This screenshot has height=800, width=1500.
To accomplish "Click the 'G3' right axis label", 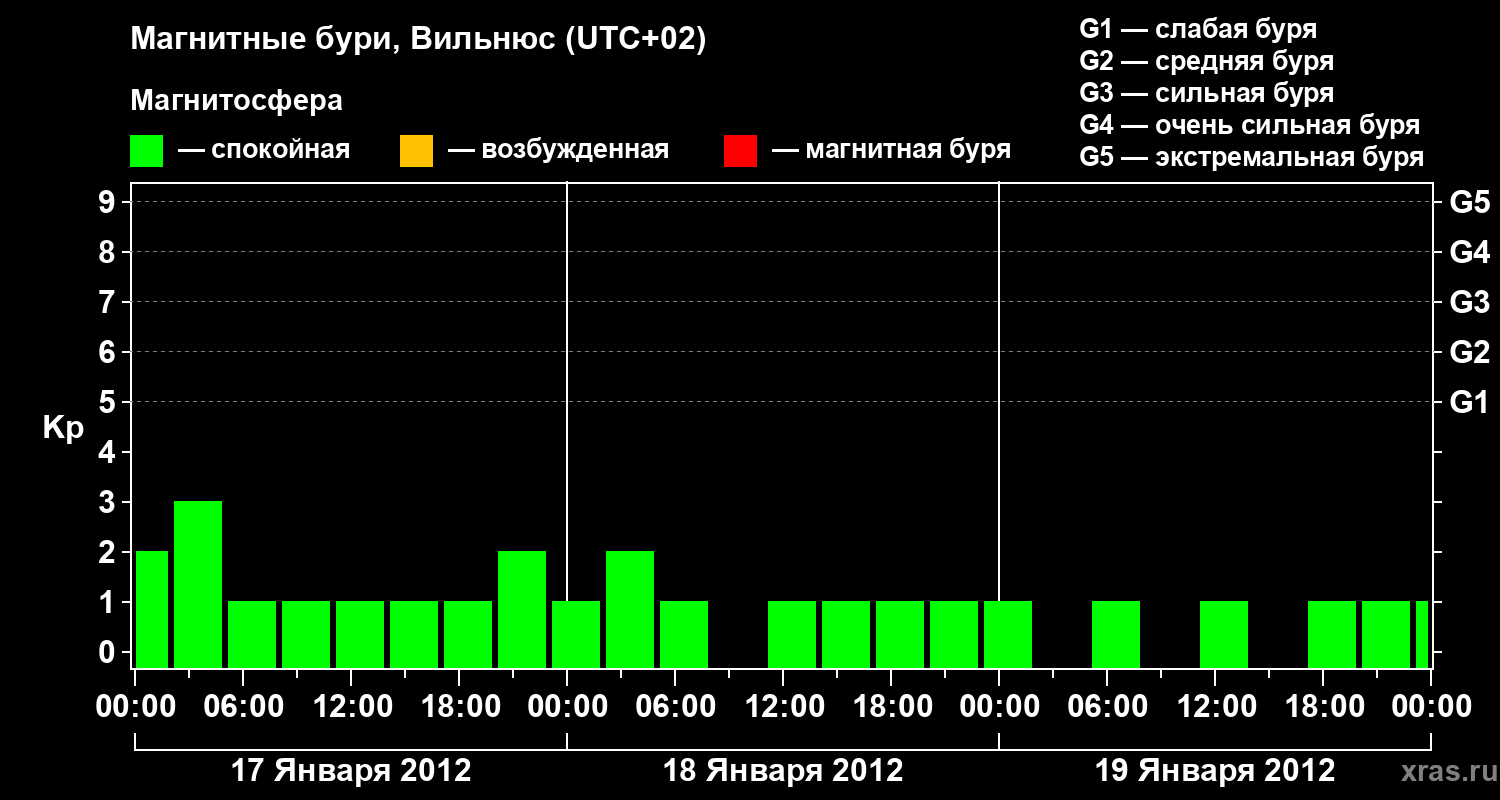I will [1469, 303].
